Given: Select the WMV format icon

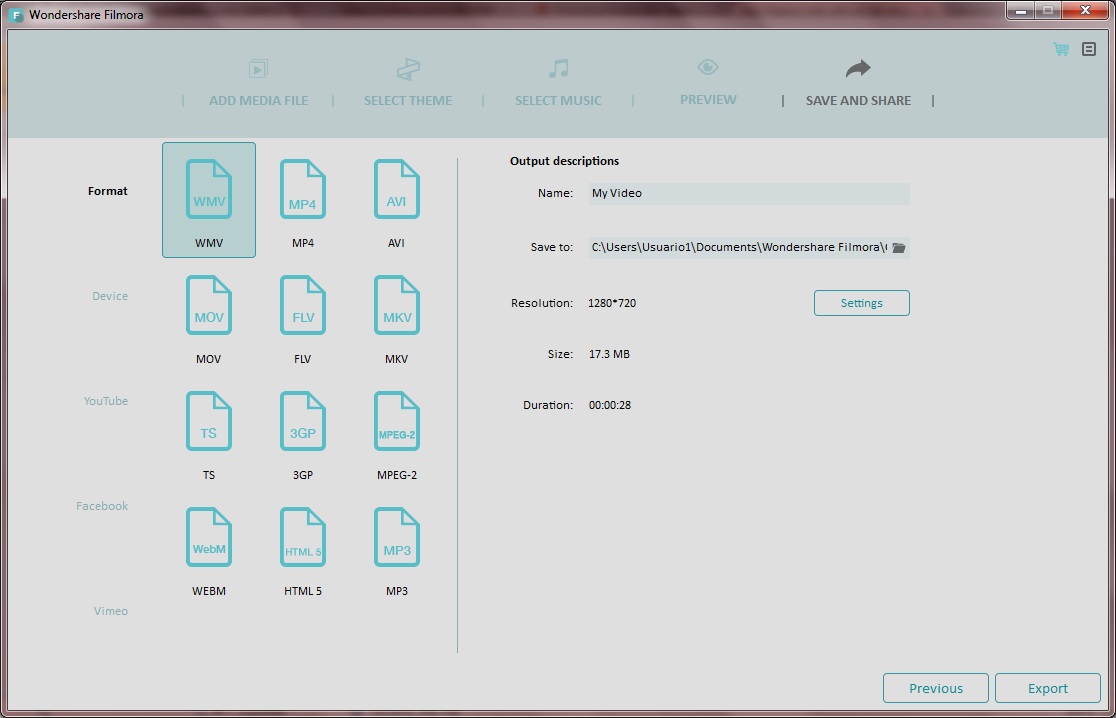Looking at the screenshot, I should [208, 189].
